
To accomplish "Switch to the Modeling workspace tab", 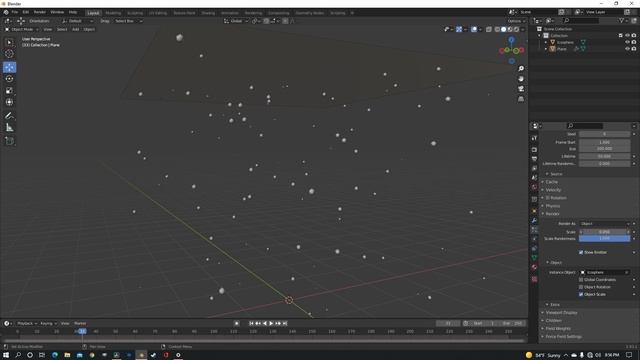I will tap(113, 13).
